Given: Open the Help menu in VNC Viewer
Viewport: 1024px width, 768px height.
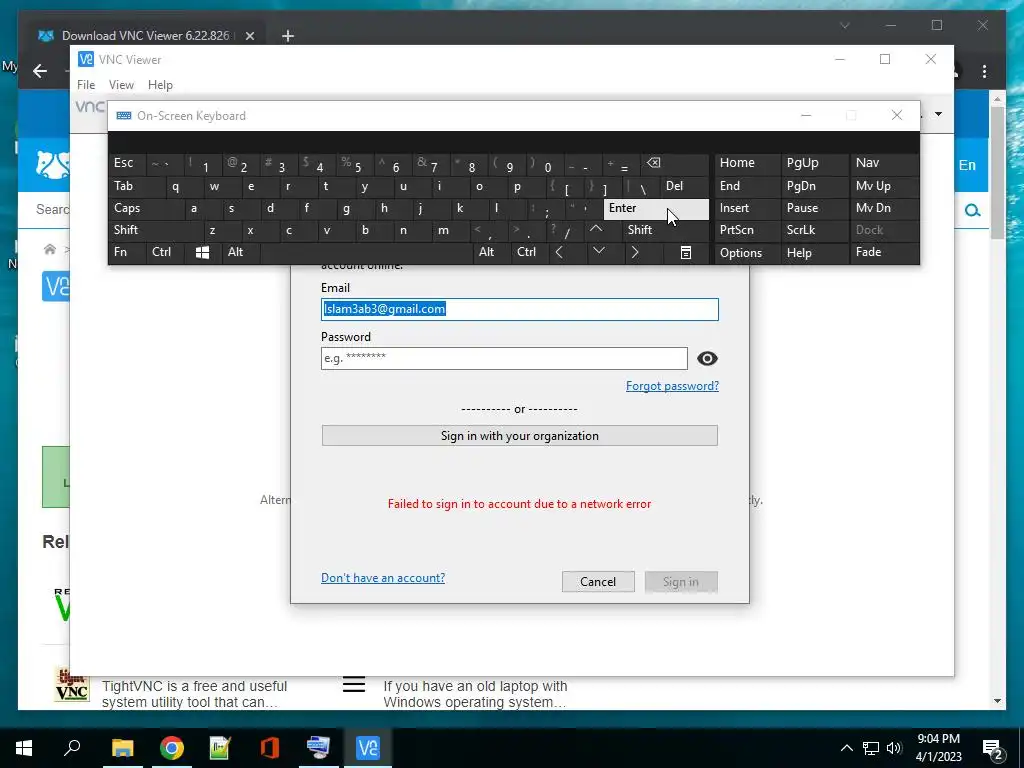Looking at the screenshot, I should pyautogui.click(x=160, y=85).
